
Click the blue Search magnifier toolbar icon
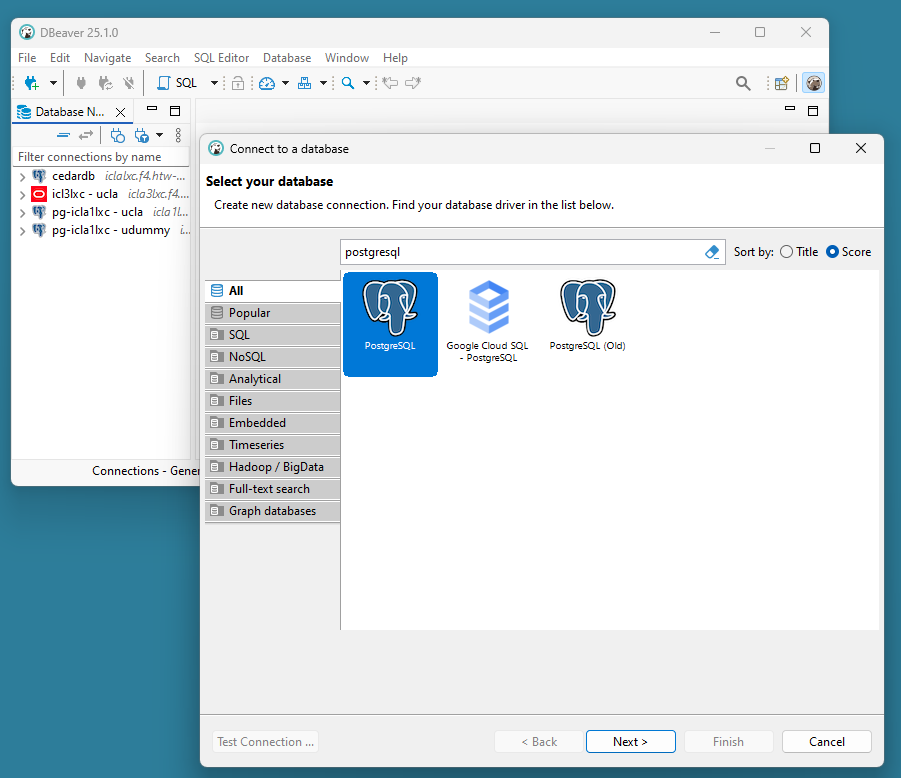[348, 83]
